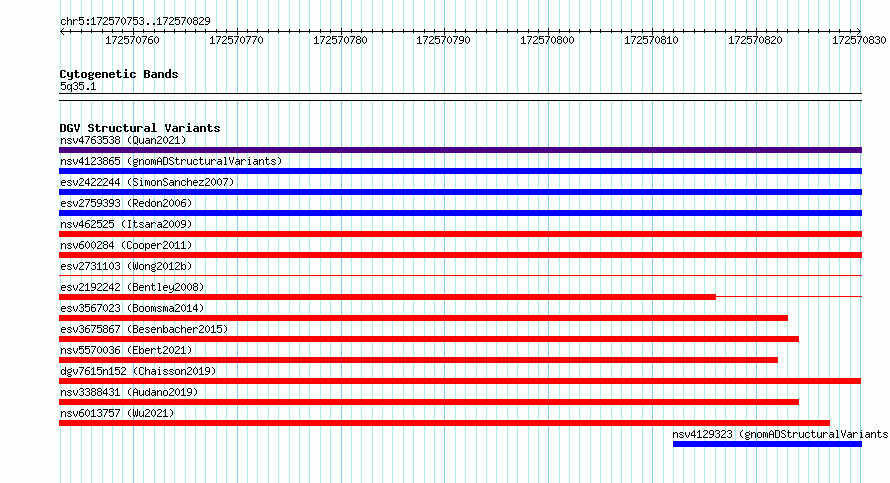Open variant esv2422244 (SimonSanchez2007) label
Image resolution: width=890 pixels, height=483 pixels.
(147, 182)
